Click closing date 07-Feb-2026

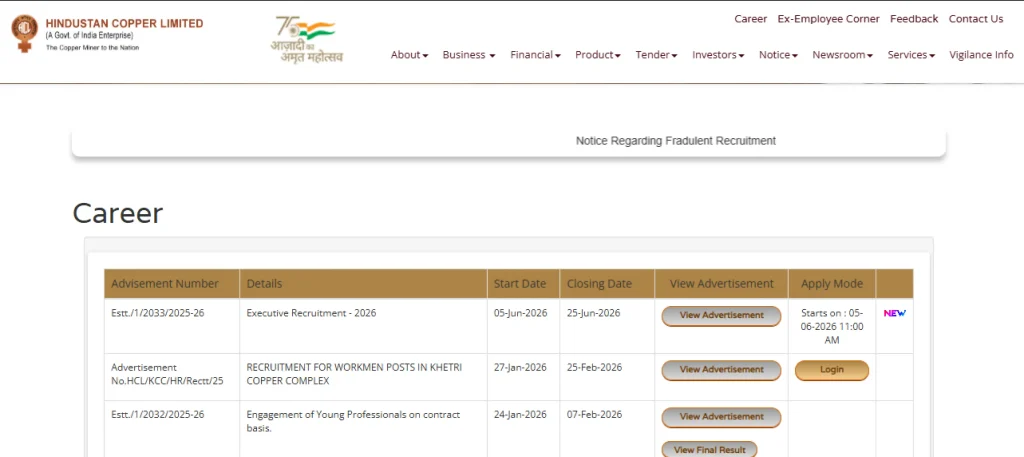coord(594,415)
